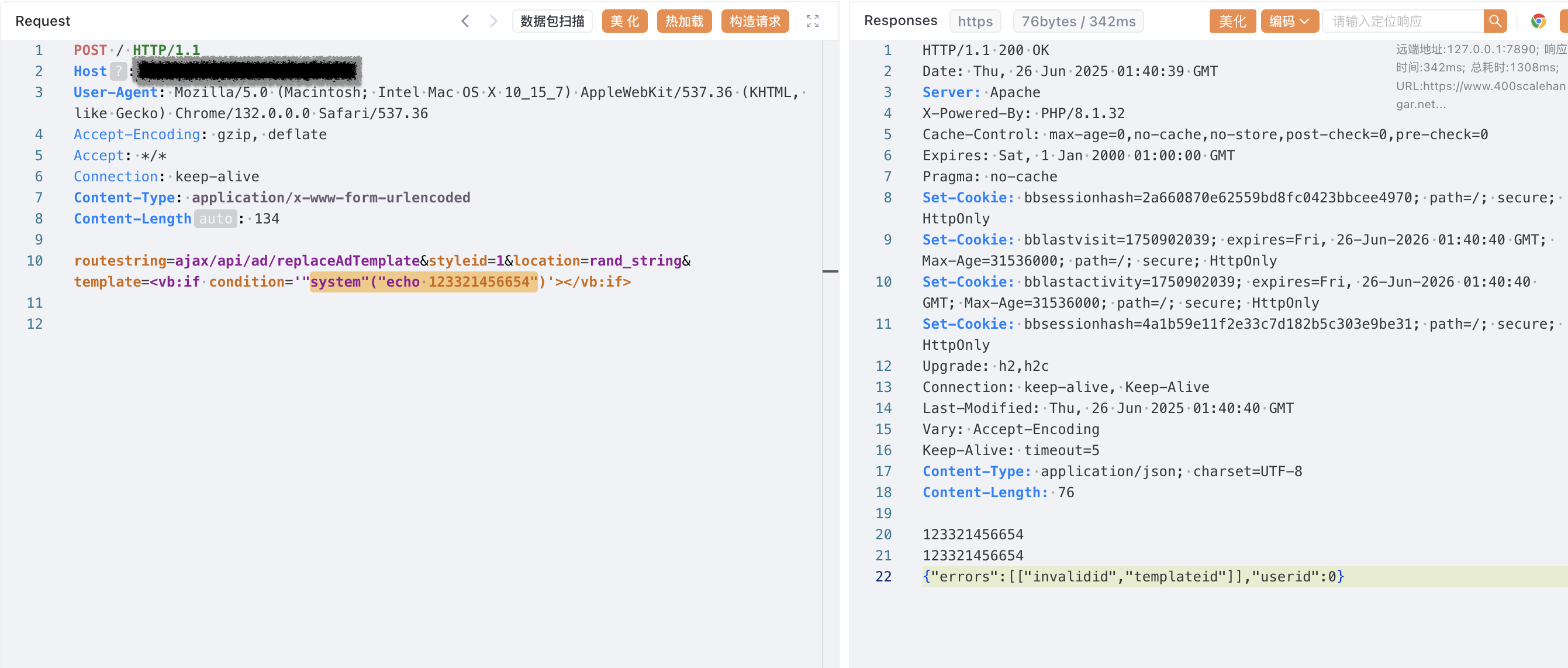Click the 热加载 hot reload button

(x=683, y=21)
